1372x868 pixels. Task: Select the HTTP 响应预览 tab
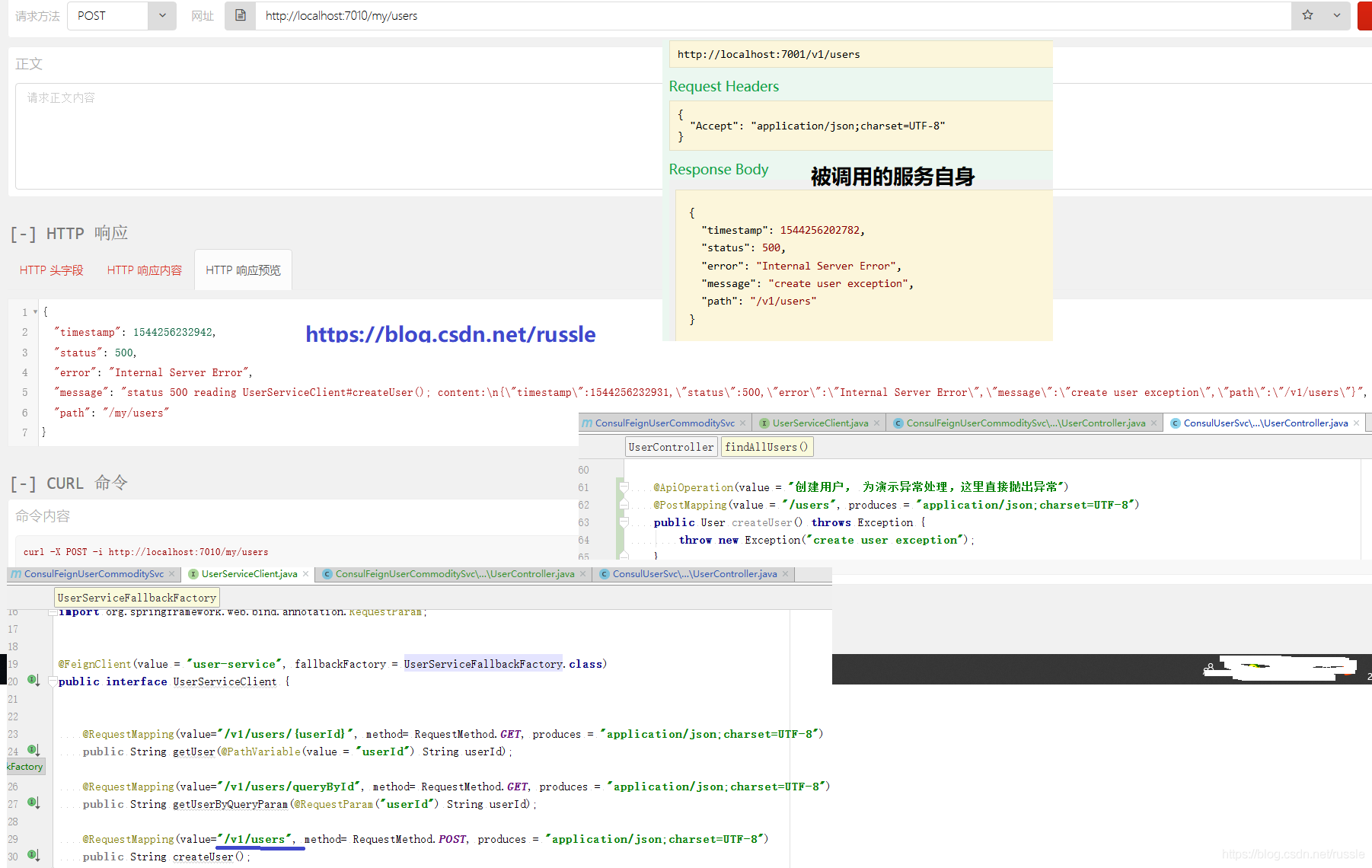[x=243, y=270]
